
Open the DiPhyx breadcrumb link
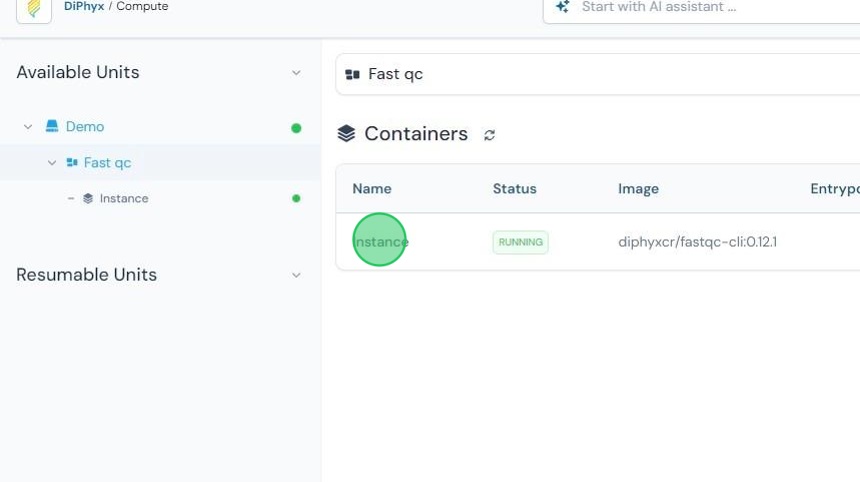pyautogui.click(x=84, y=7)
